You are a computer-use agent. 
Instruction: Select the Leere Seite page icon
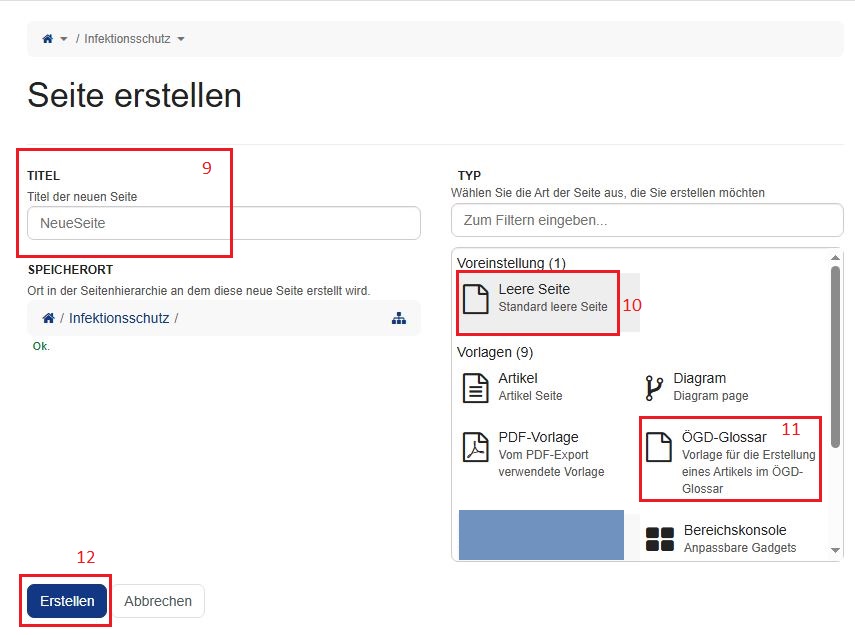point(476,298)
